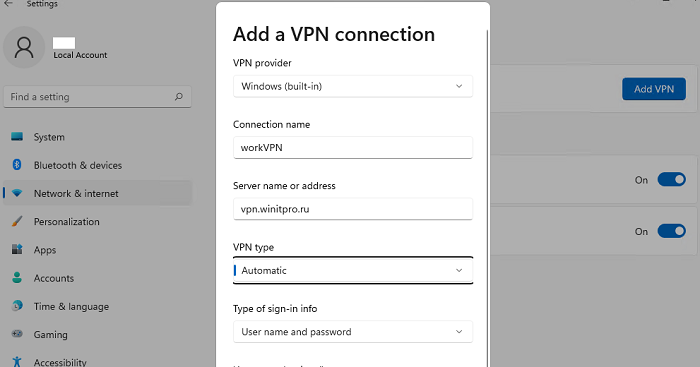Expand Type of sign-in info dropdown
This screenshot has height=367, width=700.
pyautogui.click(x=353, y=332)
